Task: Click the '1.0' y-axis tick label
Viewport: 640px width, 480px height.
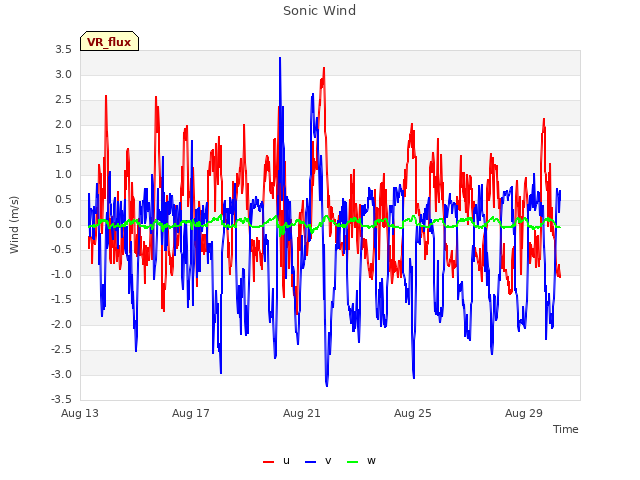Action: pyautogui.click(x=64, y=175)
